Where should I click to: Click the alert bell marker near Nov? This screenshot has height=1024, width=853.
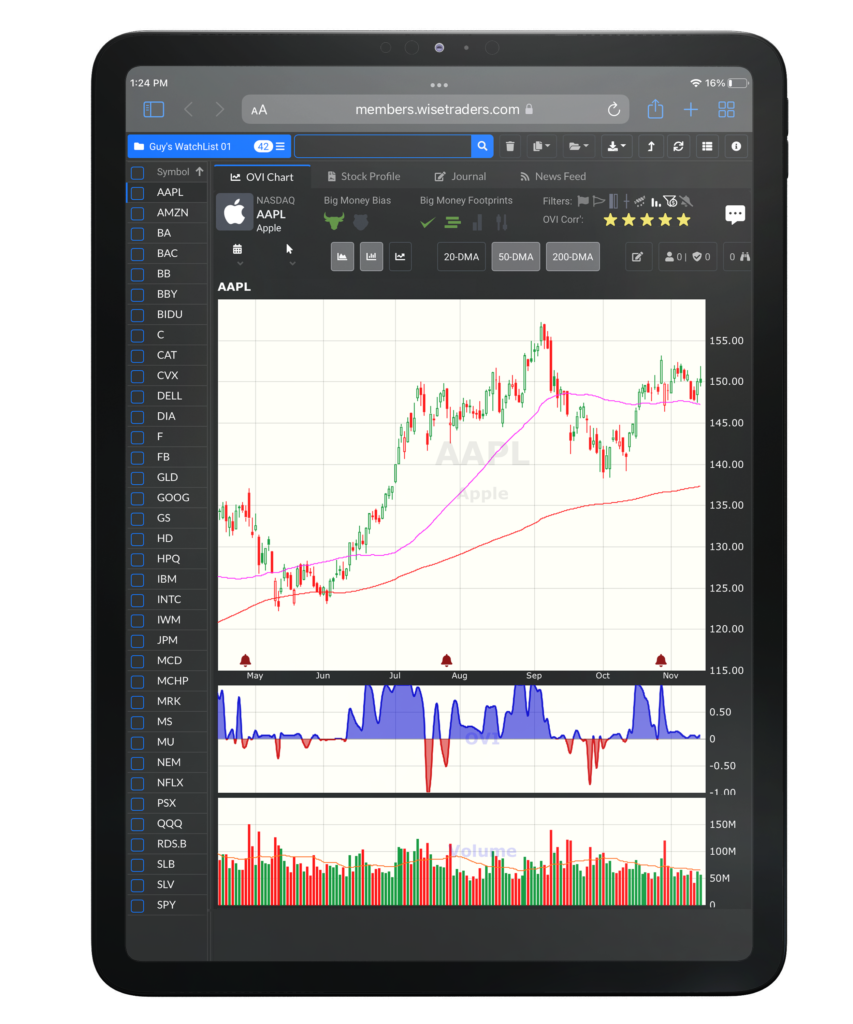pyautogui.click(x=661, y=660)
